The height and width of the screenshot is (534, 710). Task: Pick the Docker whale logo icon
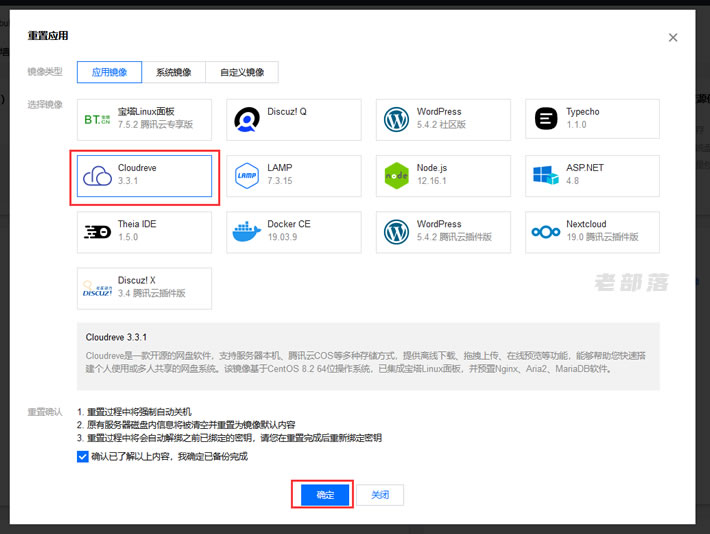(x=247, y=231)
